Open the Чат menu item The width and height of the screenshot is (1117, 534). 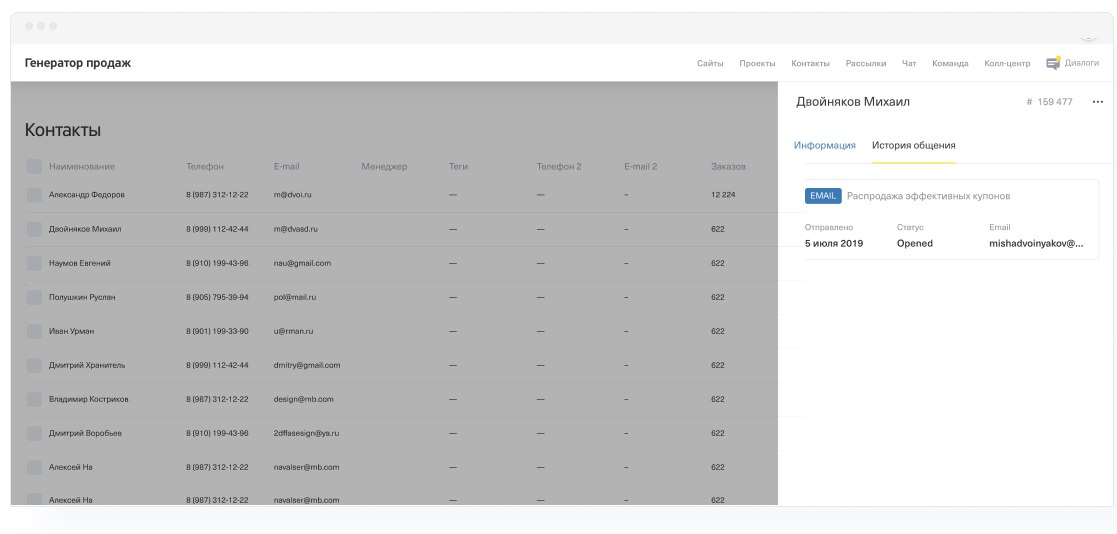coord(909,63)
